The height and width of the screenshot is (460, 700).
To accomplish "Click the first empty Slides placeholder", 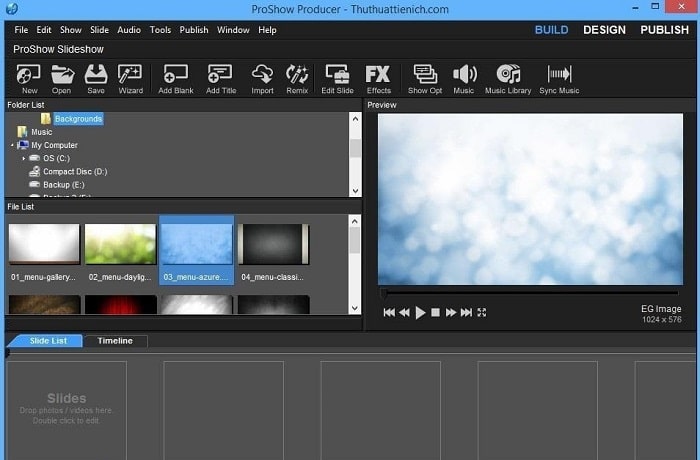I will click(x=67, y=410).
